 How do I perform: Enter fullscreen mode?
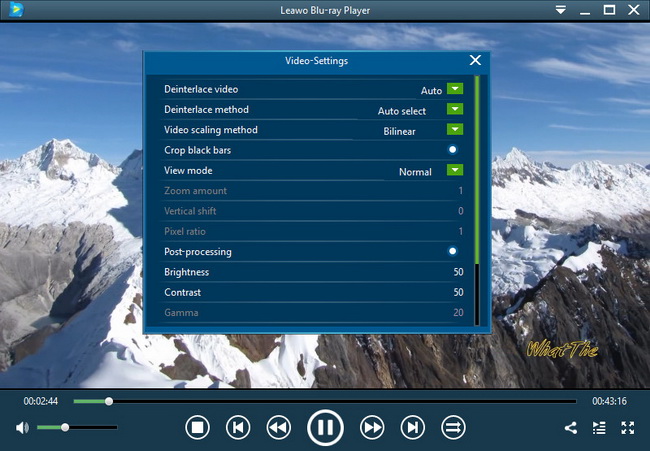tap(628, 428)
